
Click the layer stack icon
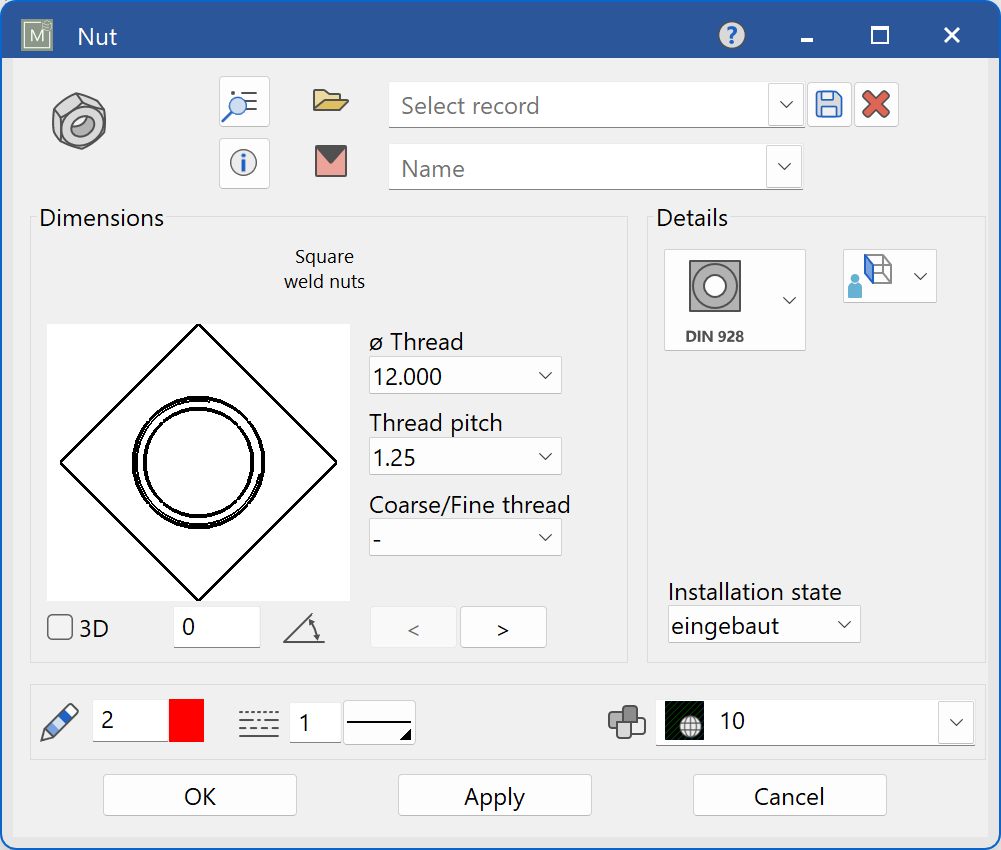(x=627, y=722)
